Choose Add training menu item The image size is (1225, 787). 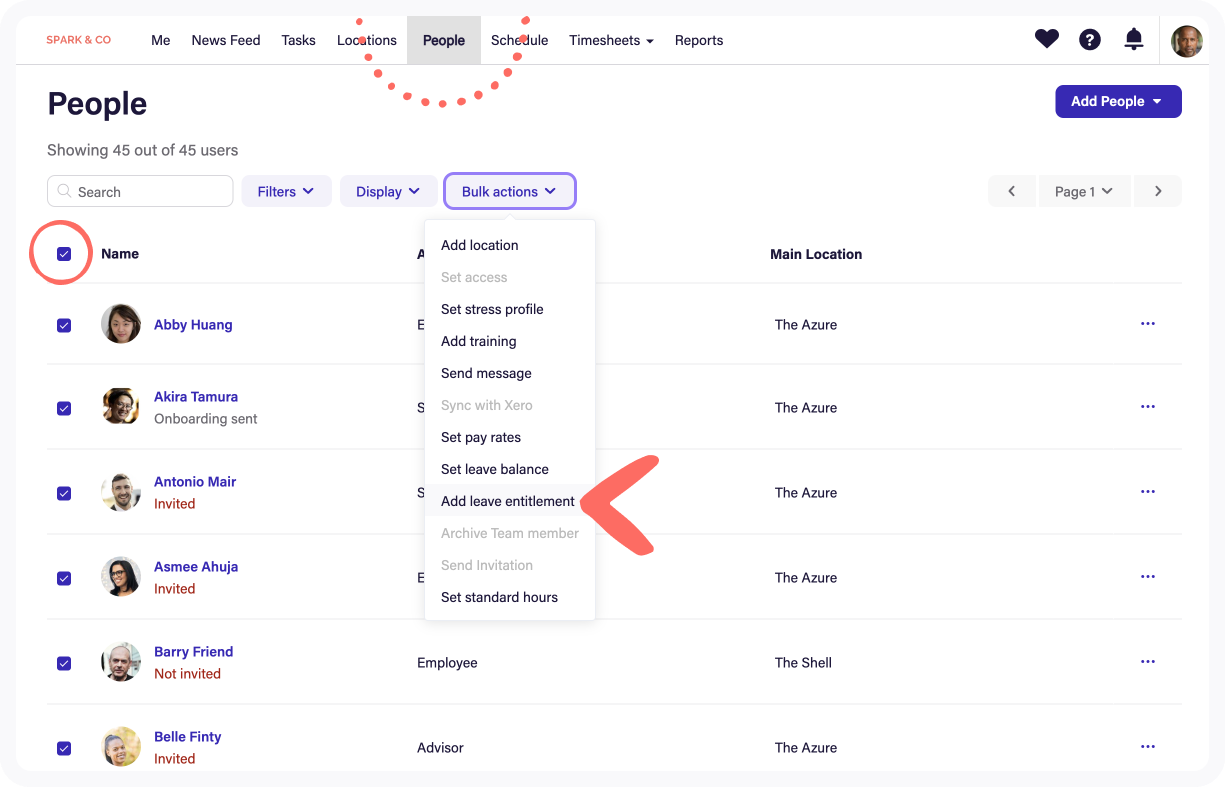tap(510, 341)
